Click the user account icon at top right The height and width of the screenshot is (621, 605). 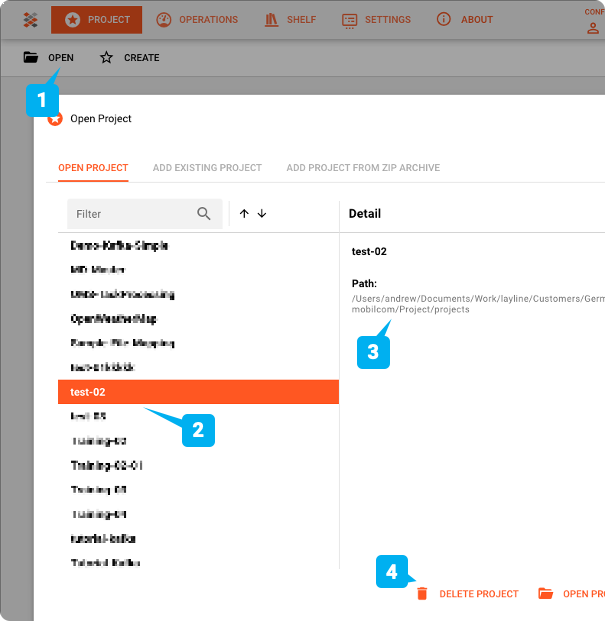(593, 28)
